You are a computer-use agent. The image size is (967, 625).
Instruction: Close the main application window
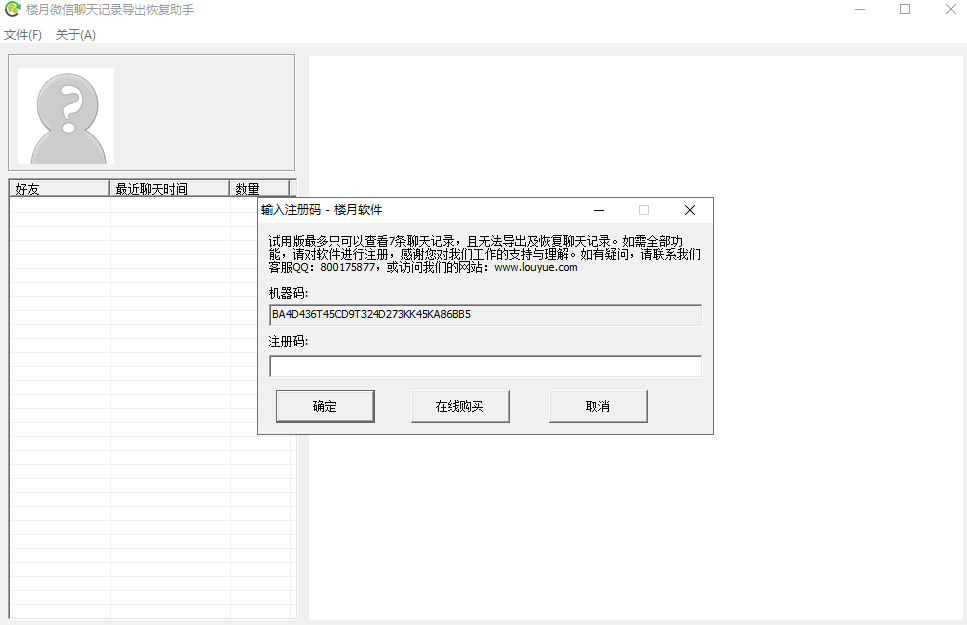pyautogui.click(x=950, y=9)
